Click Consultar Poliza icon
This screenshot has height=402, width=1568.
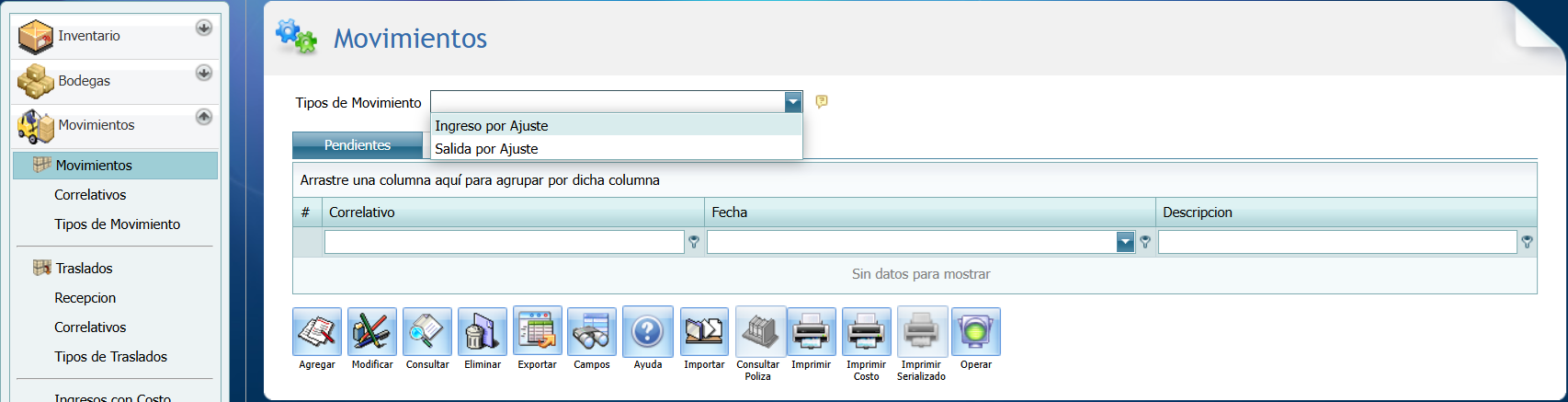click(758, 332)
